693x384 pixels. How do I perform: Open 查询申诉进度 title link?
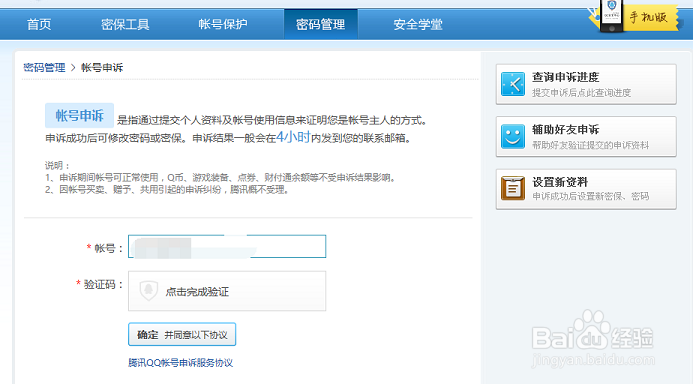[x=565, y=77]
